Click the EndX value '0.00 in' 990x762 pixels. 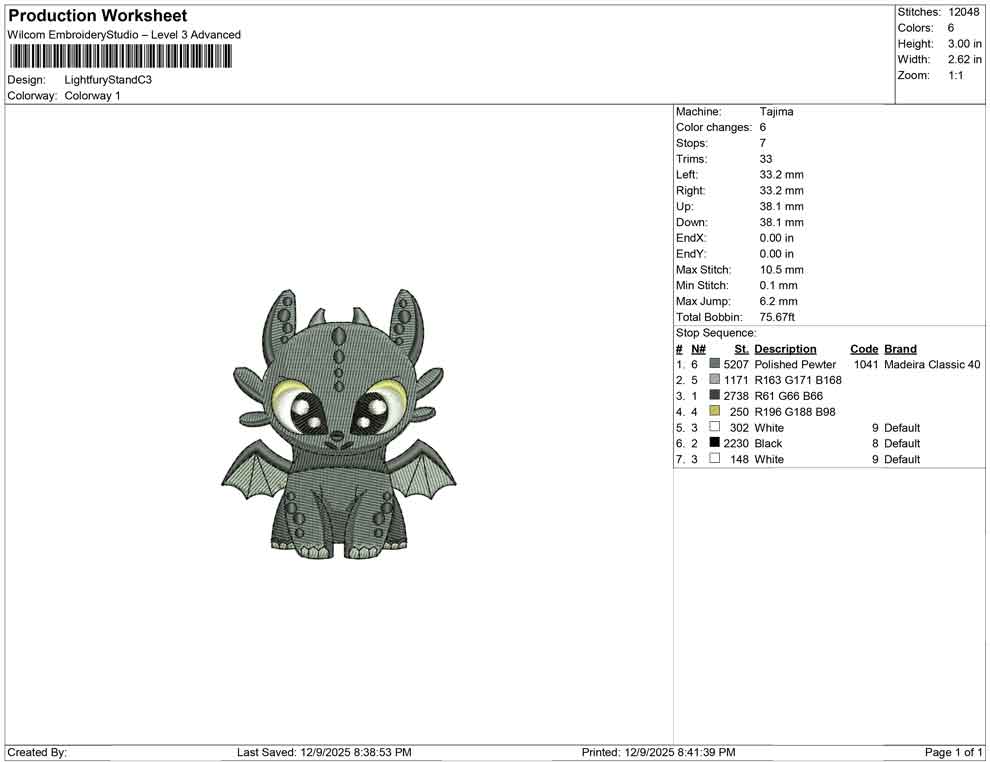point(777,238)
